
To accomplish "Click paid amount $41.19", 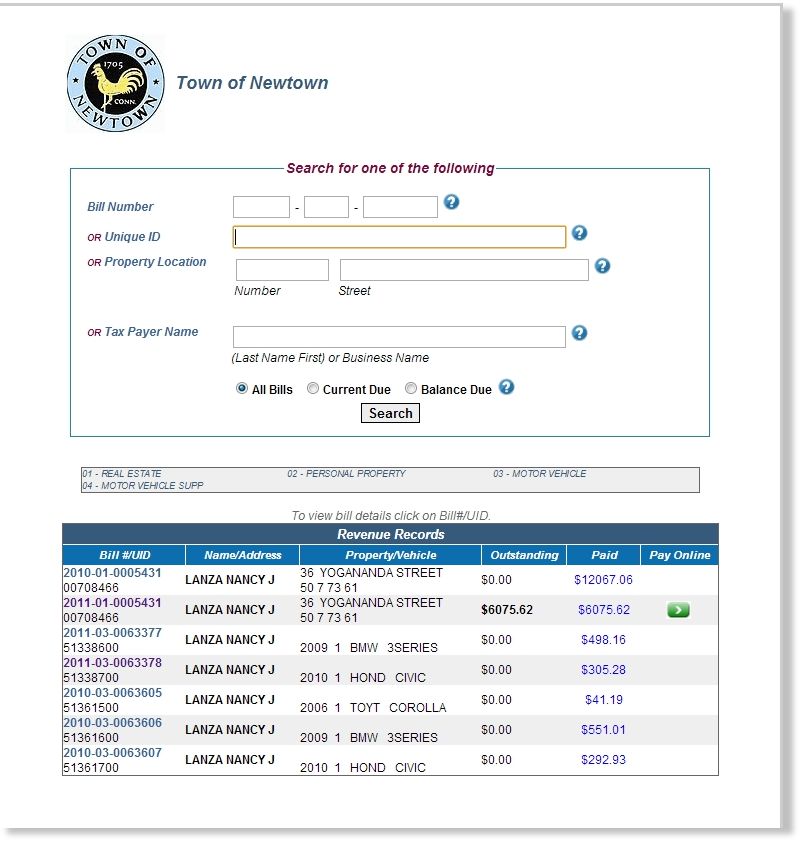I will coord(604,700).
